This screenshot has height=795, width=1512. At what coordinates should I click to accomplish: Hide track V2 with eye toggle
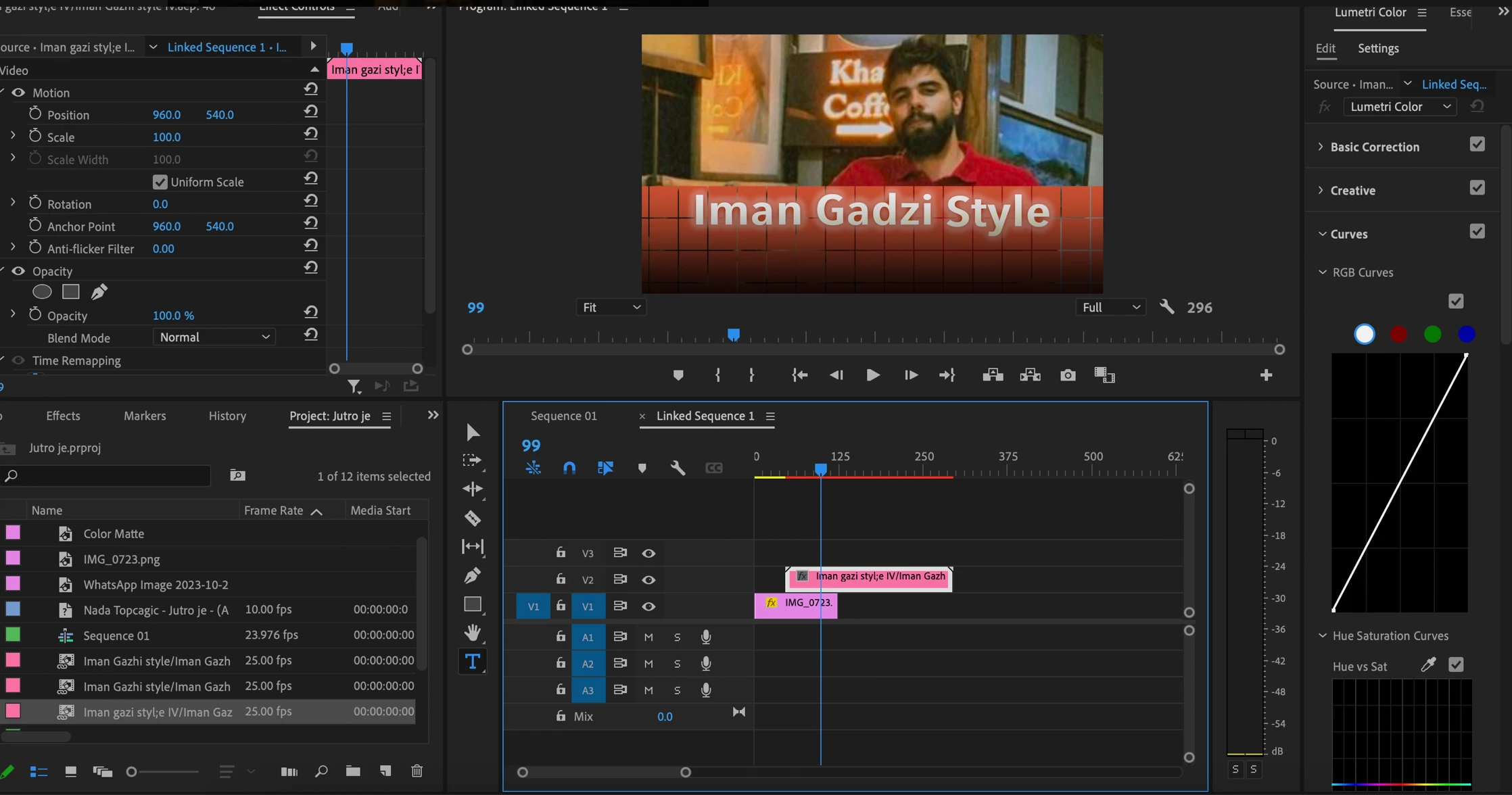(x=648, y=579)
